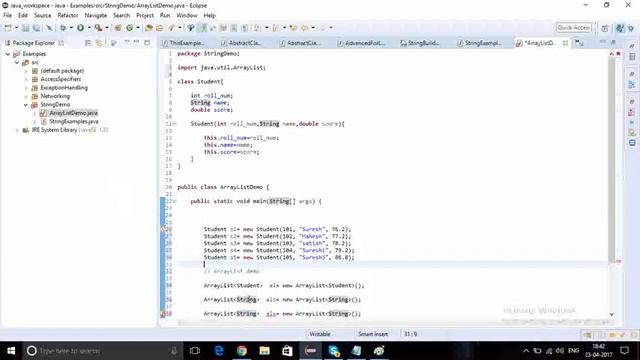Open Google Chrome from taskbar
The width and height of the screenshot is (640, 360).
click(242, 351)
